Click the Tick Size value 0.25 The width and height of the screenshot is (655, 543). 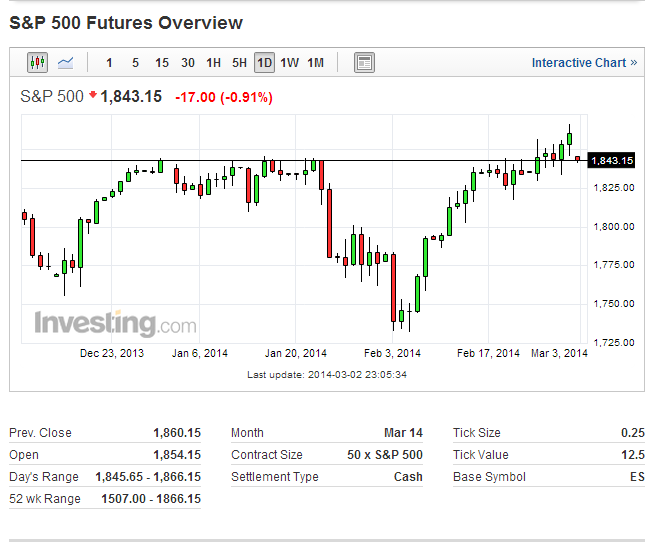[633, 433]
